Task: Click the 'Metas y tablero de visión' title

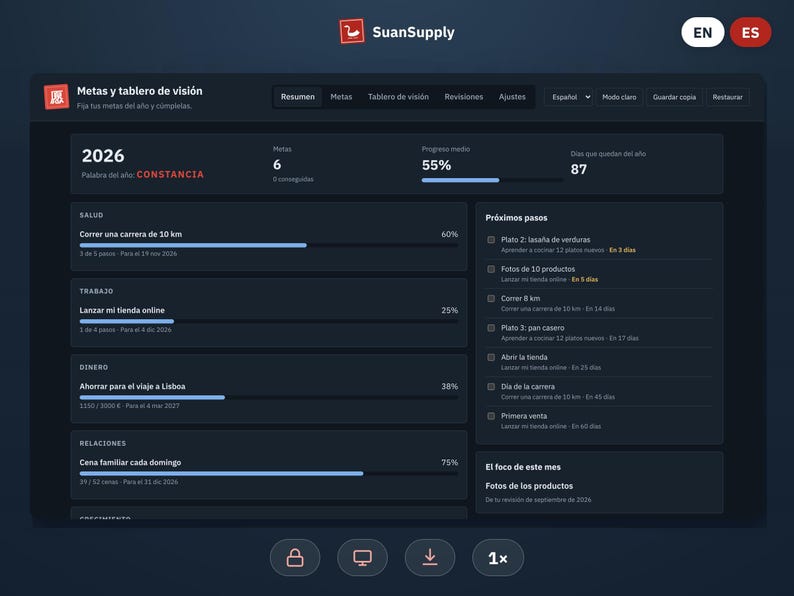Action: [140, 91]
